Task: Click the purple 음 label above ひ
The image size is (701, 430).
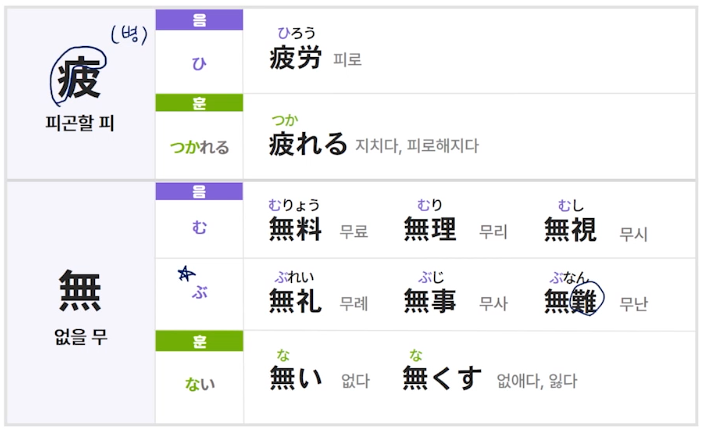Action: click(x=199, y=19)
